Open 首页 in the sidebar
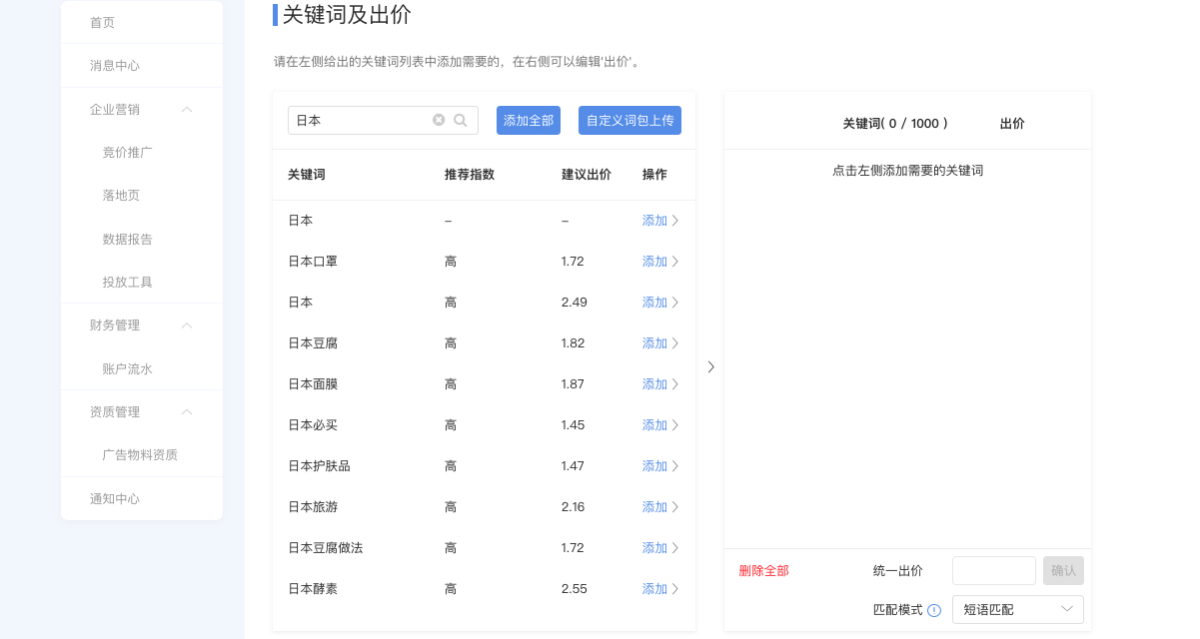This screenshot has height=639, width=1200. (102, 22)
